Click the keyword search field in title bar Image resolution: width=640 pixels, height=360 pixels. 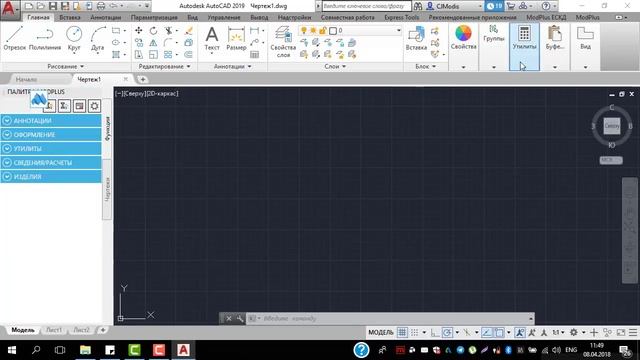[366, 6]
